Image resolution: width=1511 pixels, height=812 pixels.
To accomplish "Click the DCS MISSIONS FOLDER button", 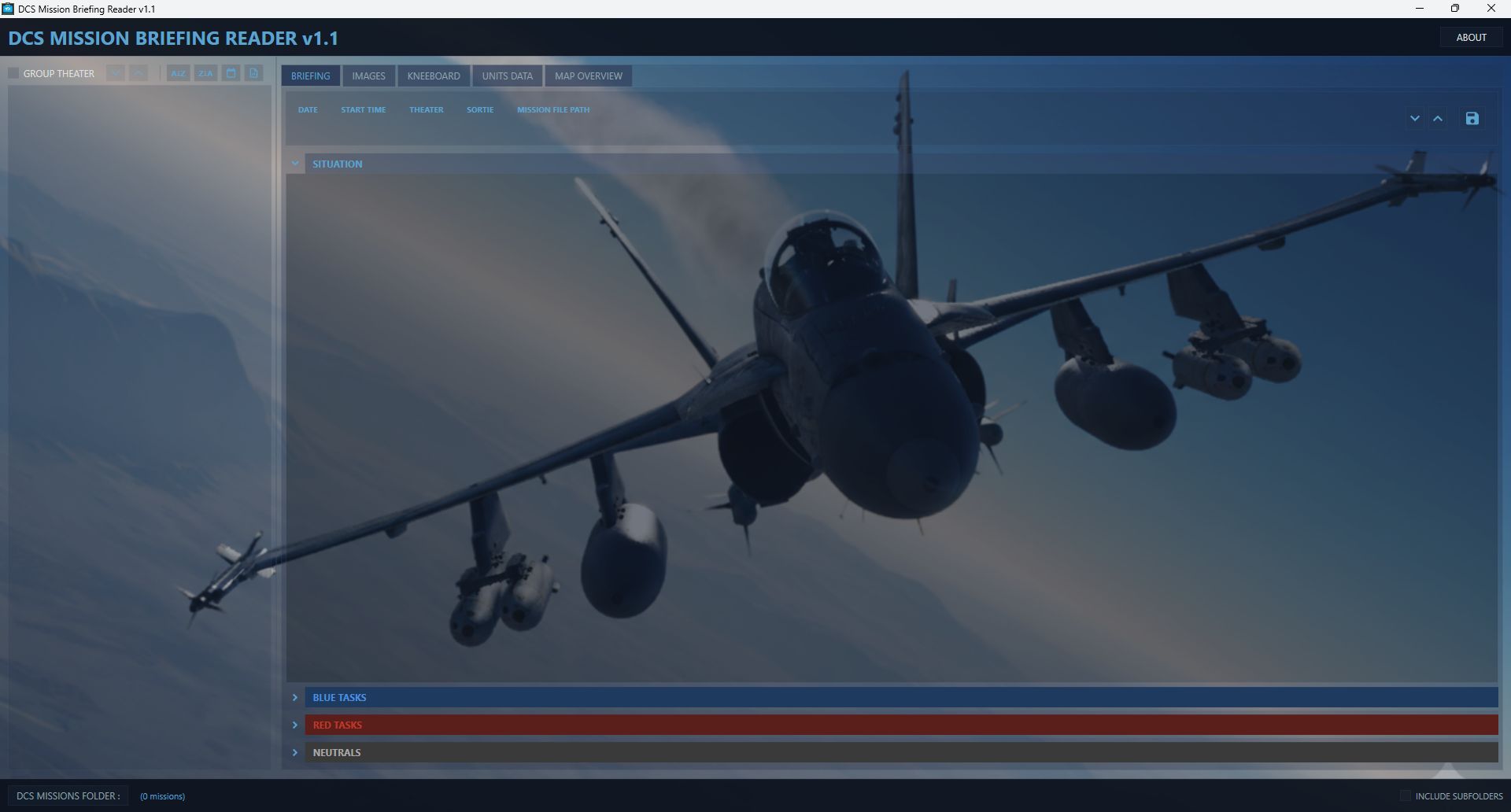I will tap(68, 795).
